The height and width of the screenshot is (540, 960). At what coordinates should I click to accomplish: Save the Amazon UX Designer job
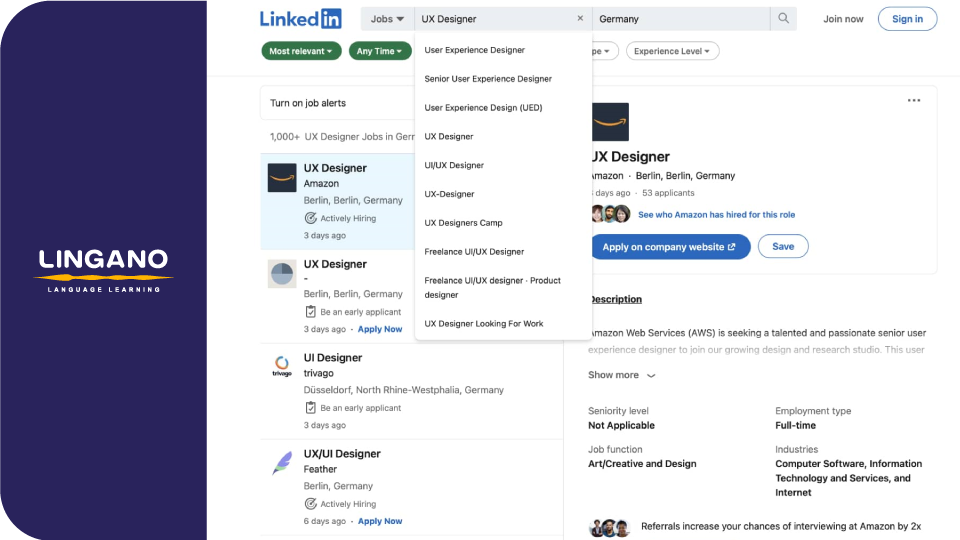point(782,246)
